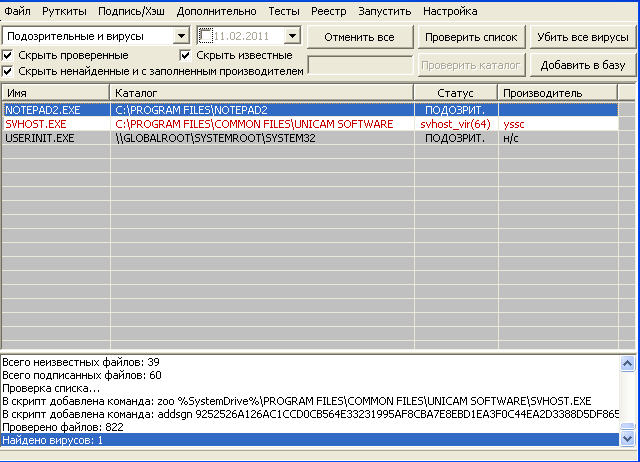Open the Реестр menu
This screenshot has width=640, height=462.
[329, 11]
